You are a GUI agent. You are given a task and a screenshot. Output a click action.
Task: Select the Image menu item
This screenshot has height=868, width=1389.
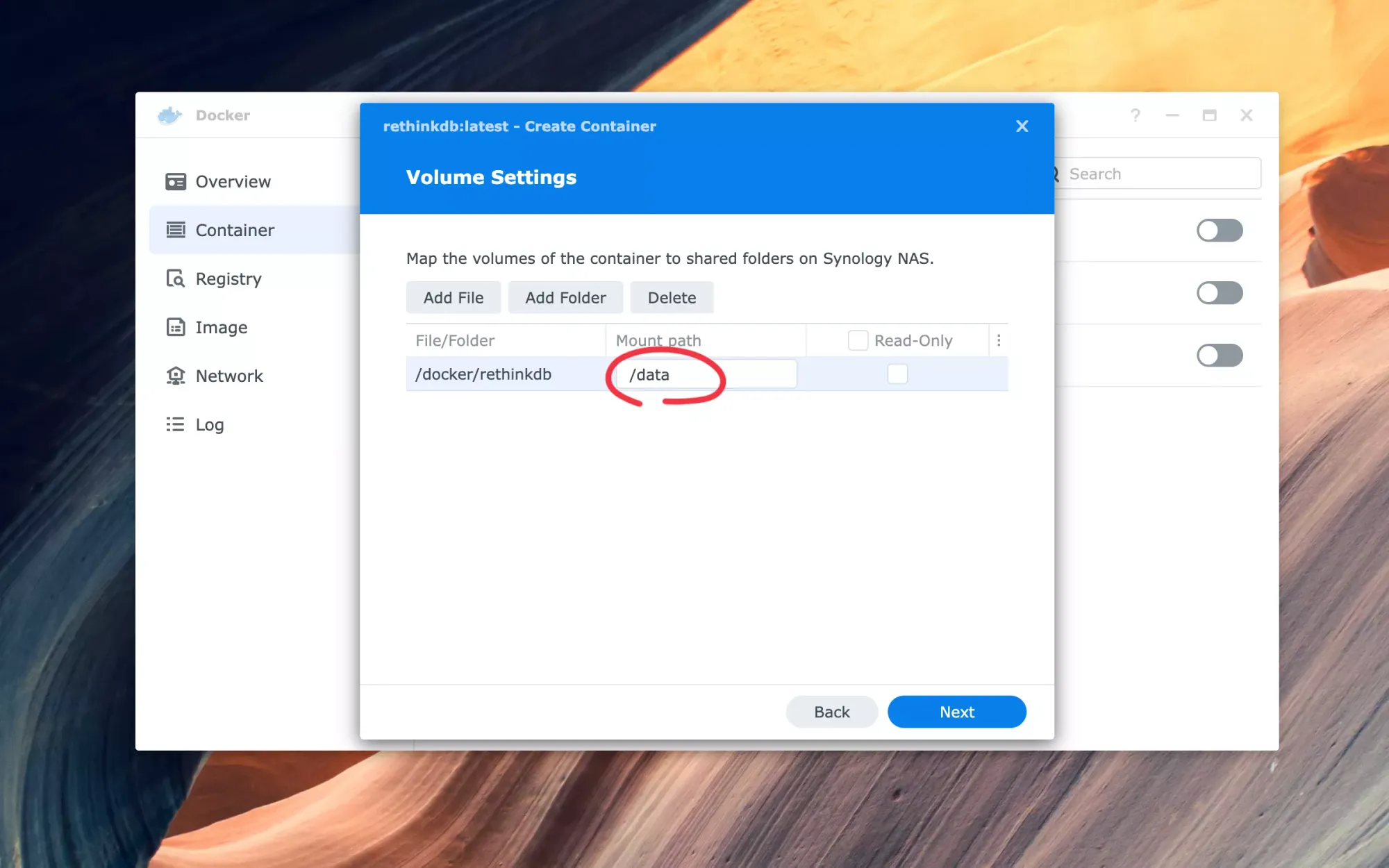(222, 327)
